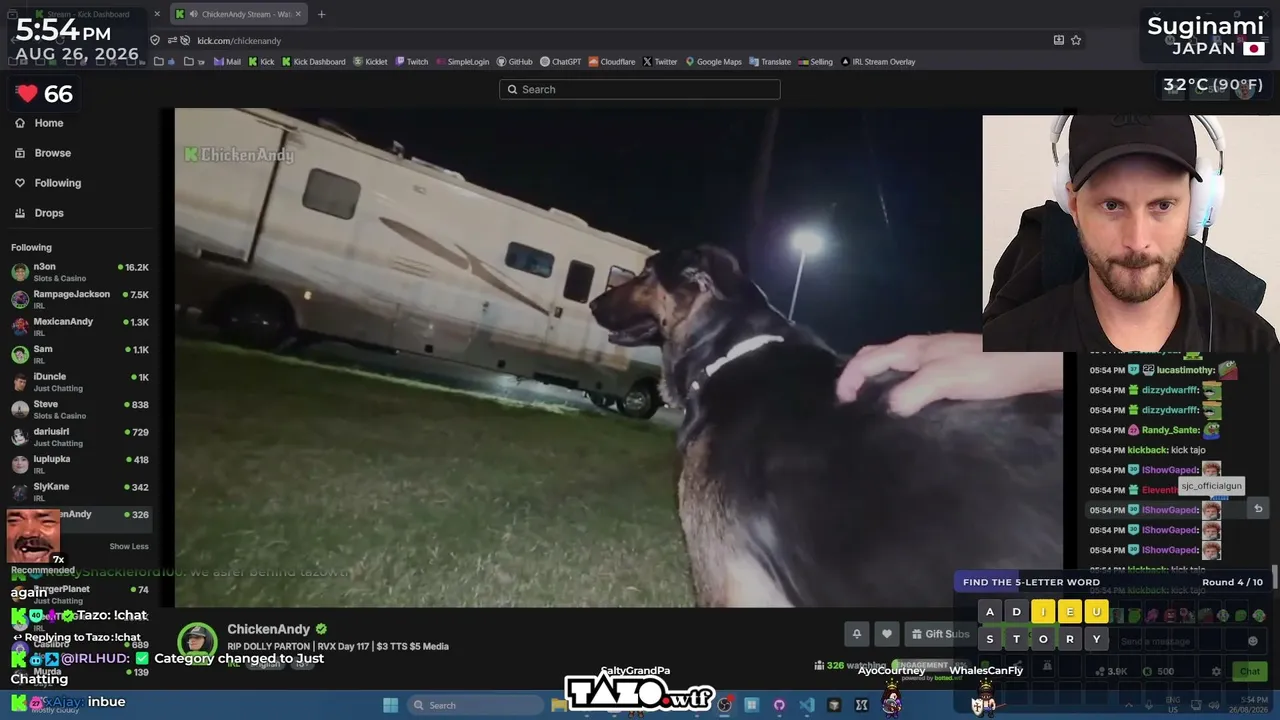Viewport: 1280px width, 720px height.
Task: Open Visual Studio Code from the taskbar
Action: click(807, 705)
